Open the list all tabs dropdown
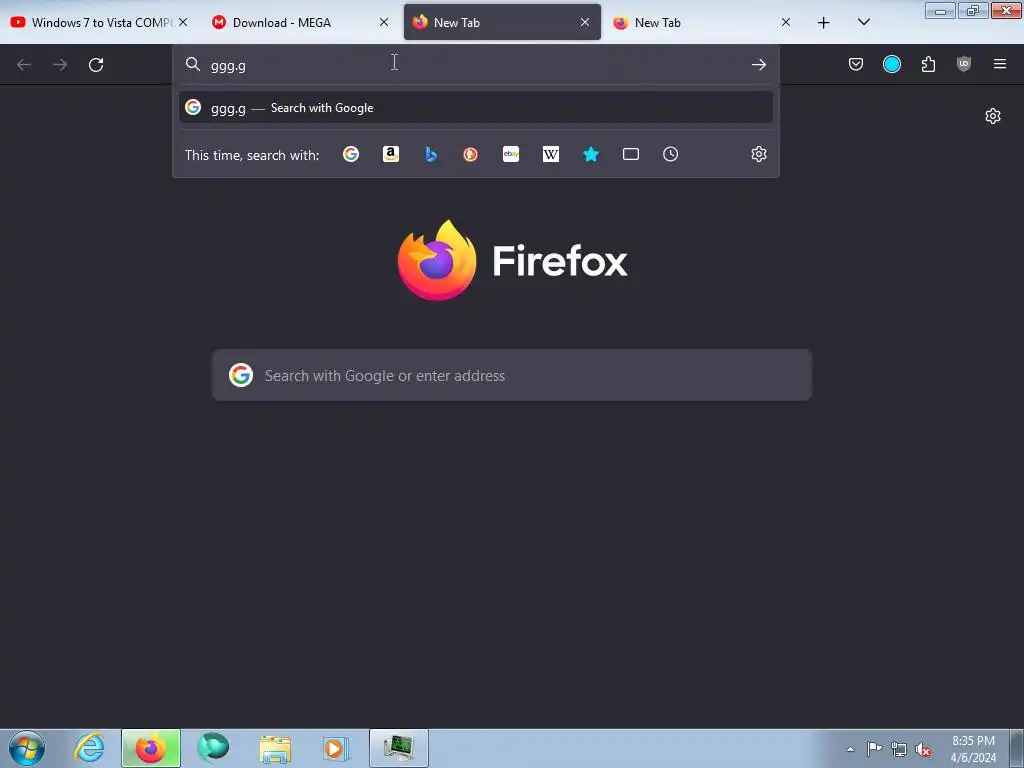This screenshot has width=1024, height=768. click(x=863, y=22)
